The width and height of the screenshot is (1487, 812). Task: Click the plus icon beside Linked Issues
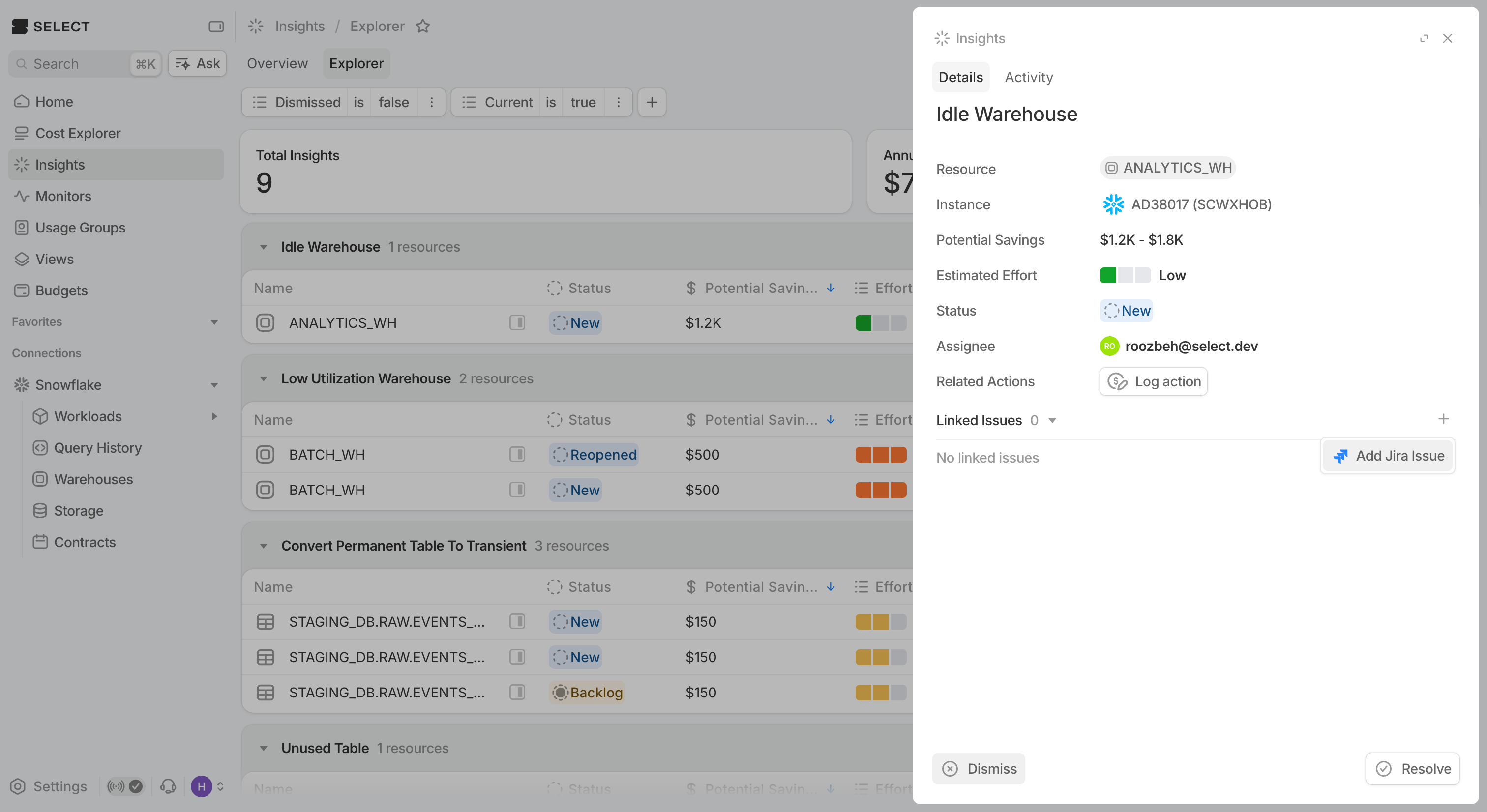(x=1443, y=419)
